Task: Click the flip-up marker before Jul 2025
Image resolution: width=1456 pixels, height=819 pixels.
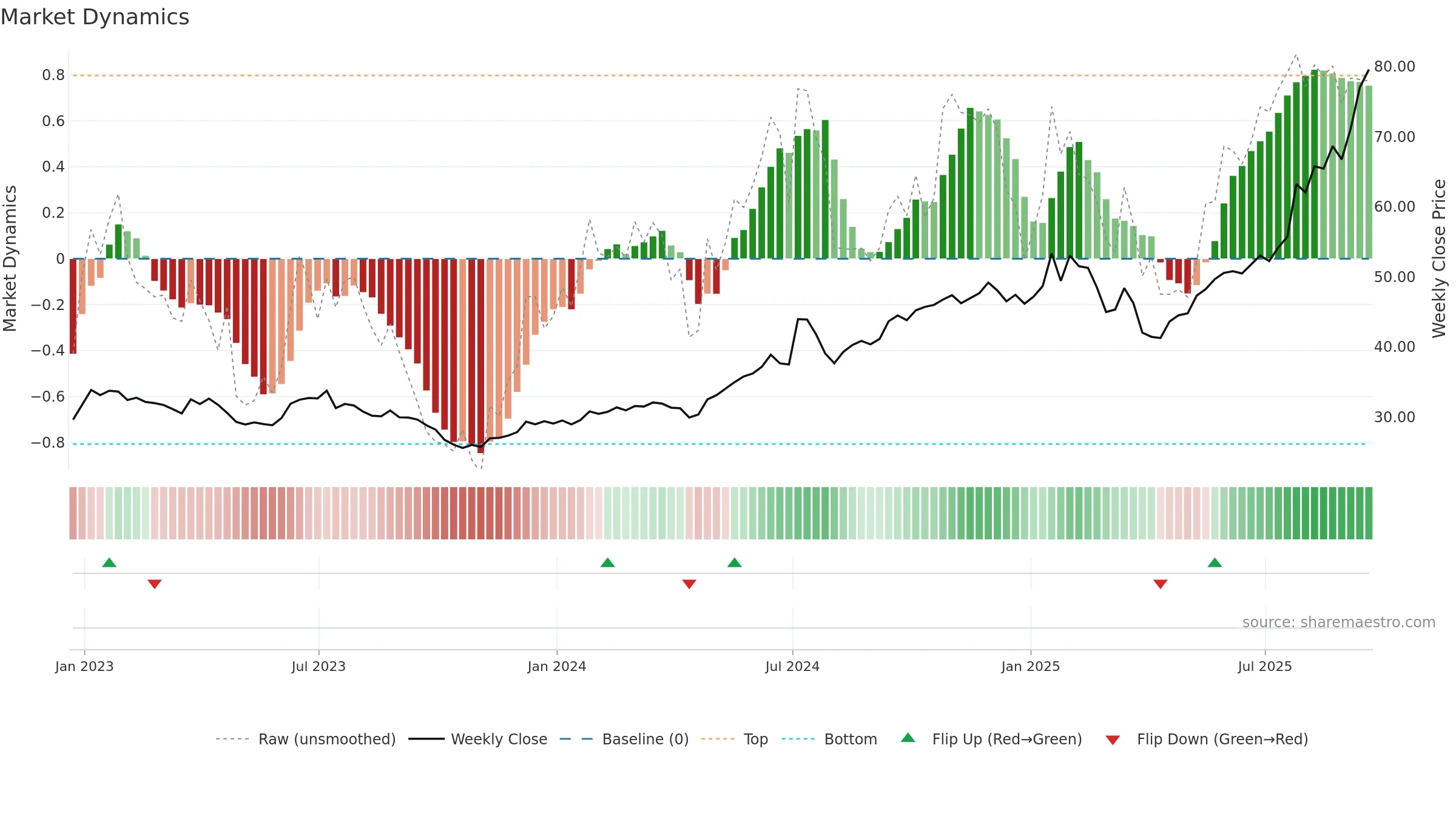Action: tap(1215, 562)
